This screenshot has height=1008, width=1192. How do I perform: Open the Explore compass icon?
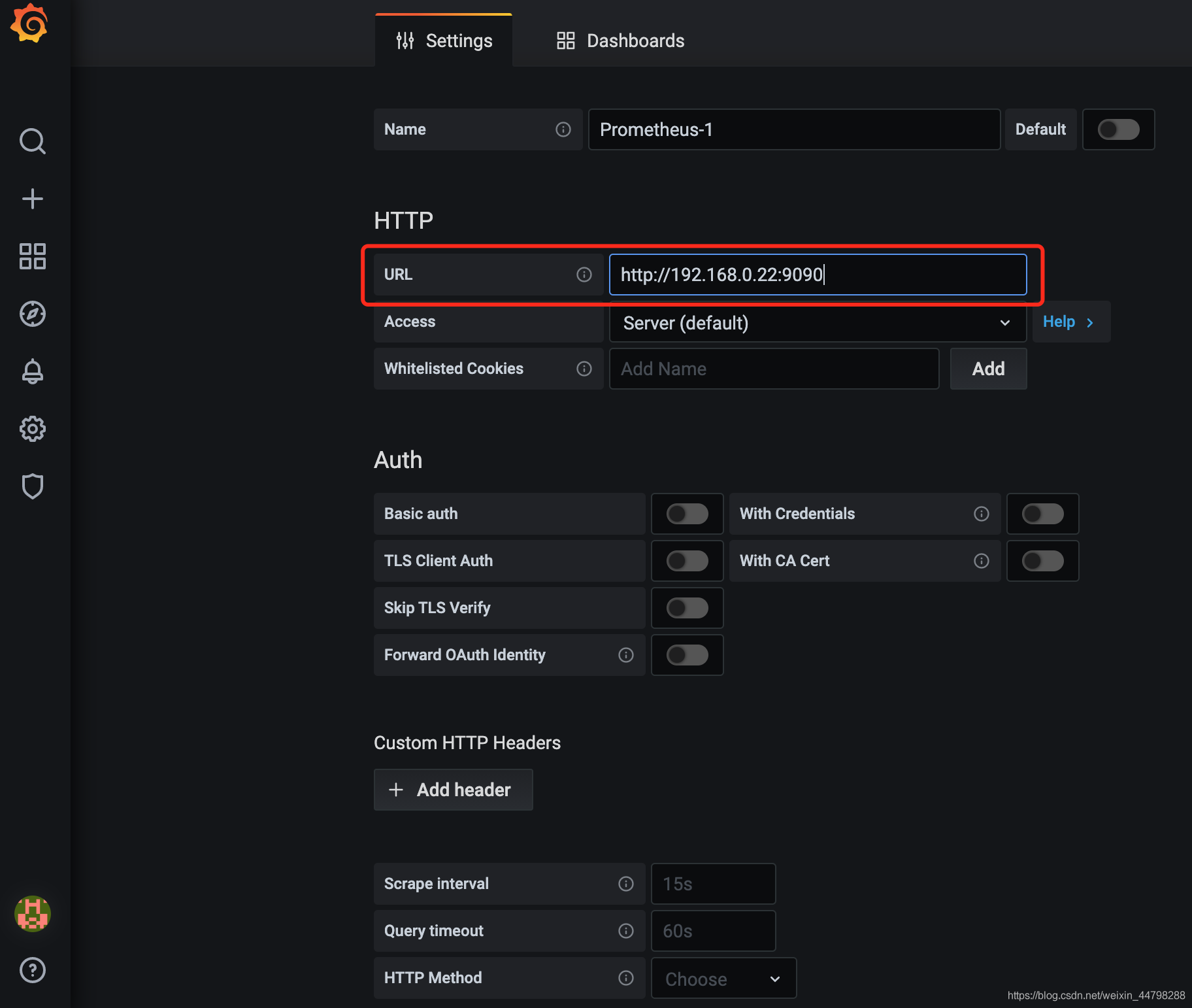32,314
